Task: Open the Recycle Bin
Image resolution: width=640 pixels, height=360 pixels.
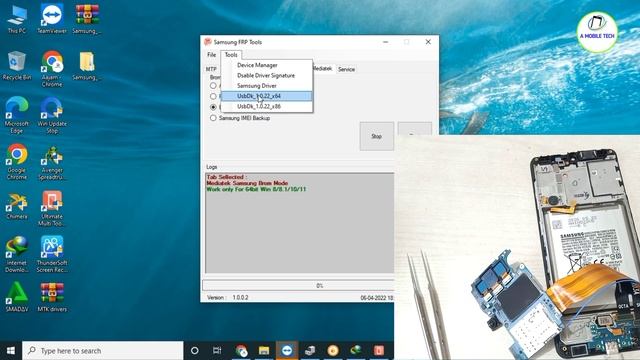Action: 17,65
